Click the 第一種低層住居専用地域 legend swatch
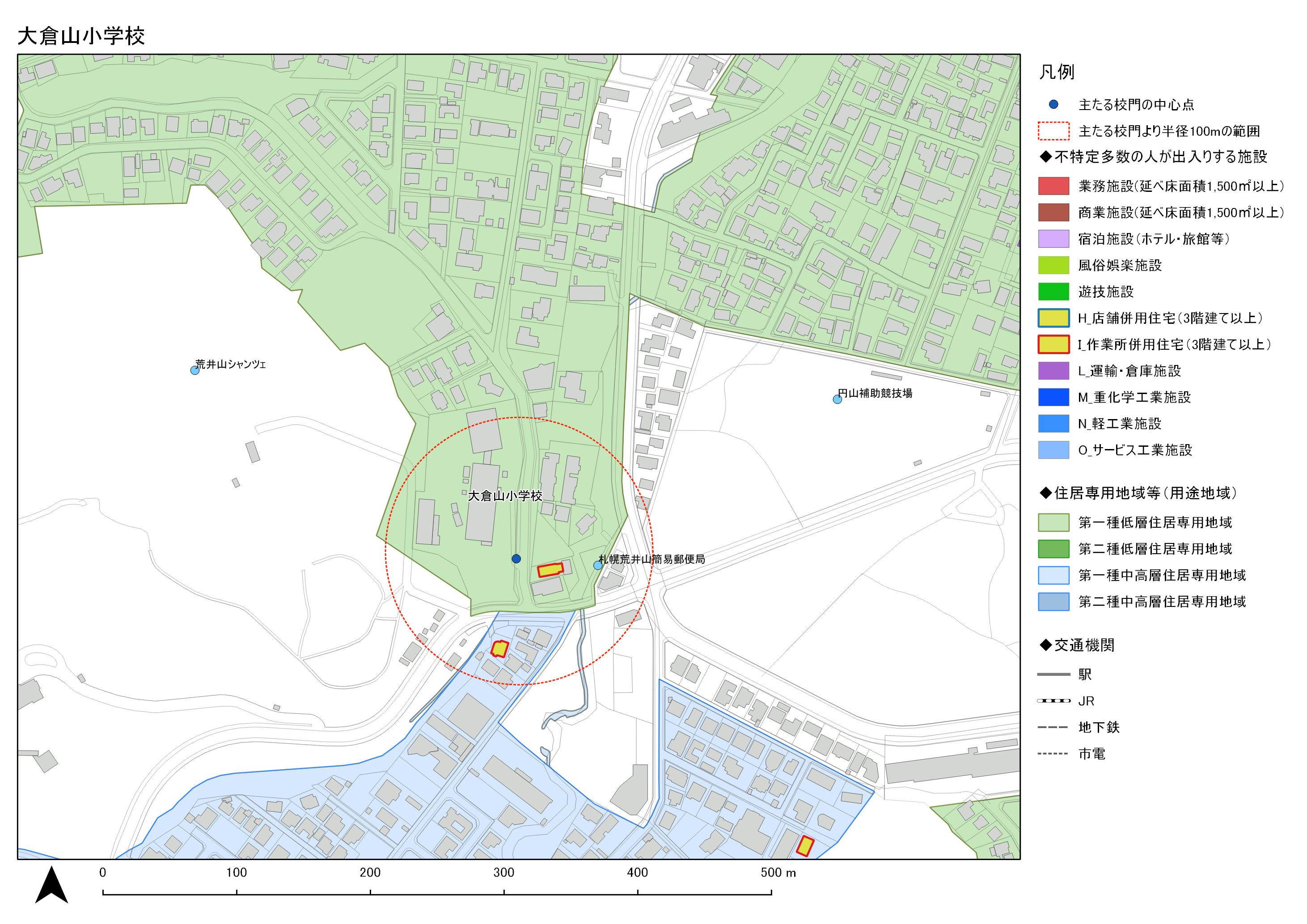1307x924 pixels. (x=1053, y=522)
